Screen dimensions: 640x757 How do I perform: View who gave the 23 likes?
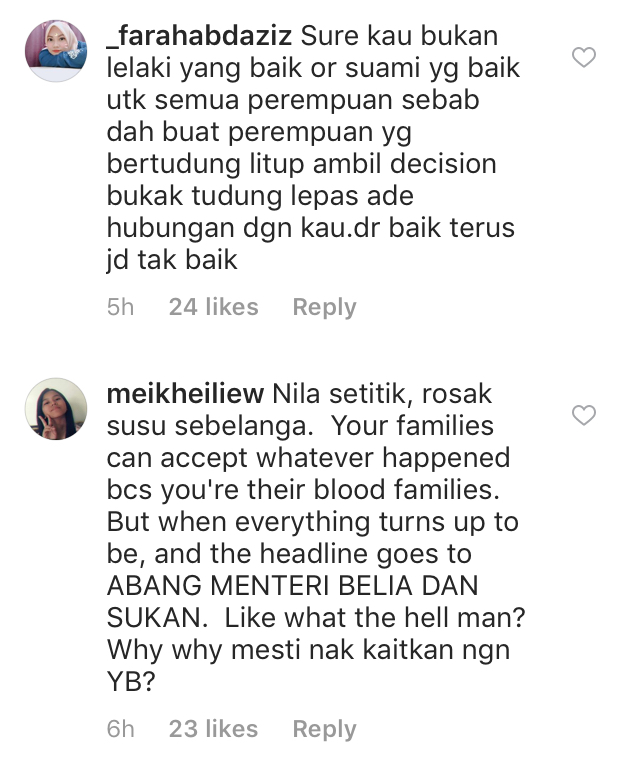213,729
